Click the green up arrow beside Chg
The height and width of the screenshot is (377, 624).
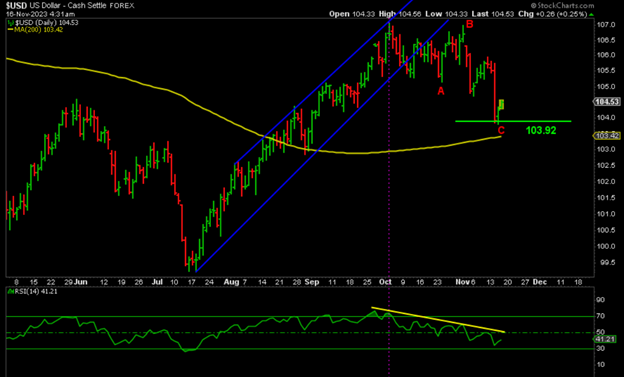(x=591, y=15)
